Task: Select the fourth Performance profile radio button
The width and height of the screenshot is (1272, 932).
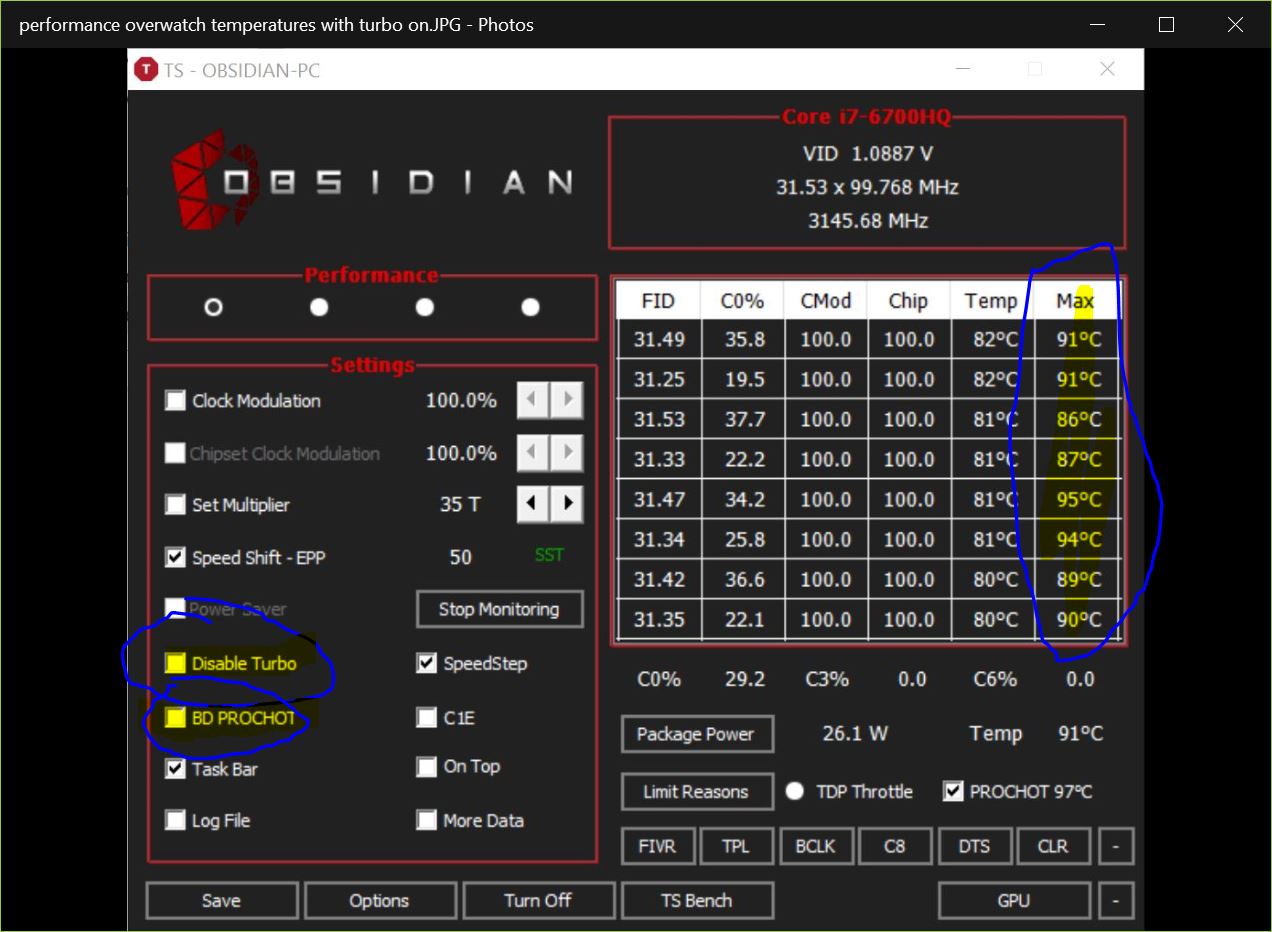Action: point(531,307)
